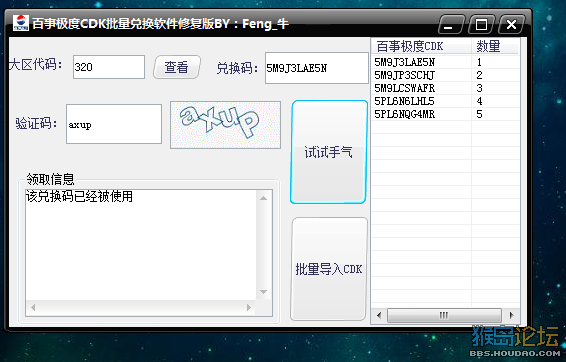Select CDK row 5M9LCSWAFR
The width and height of the screenshot is (566, 362).
[x=445, y=88]
